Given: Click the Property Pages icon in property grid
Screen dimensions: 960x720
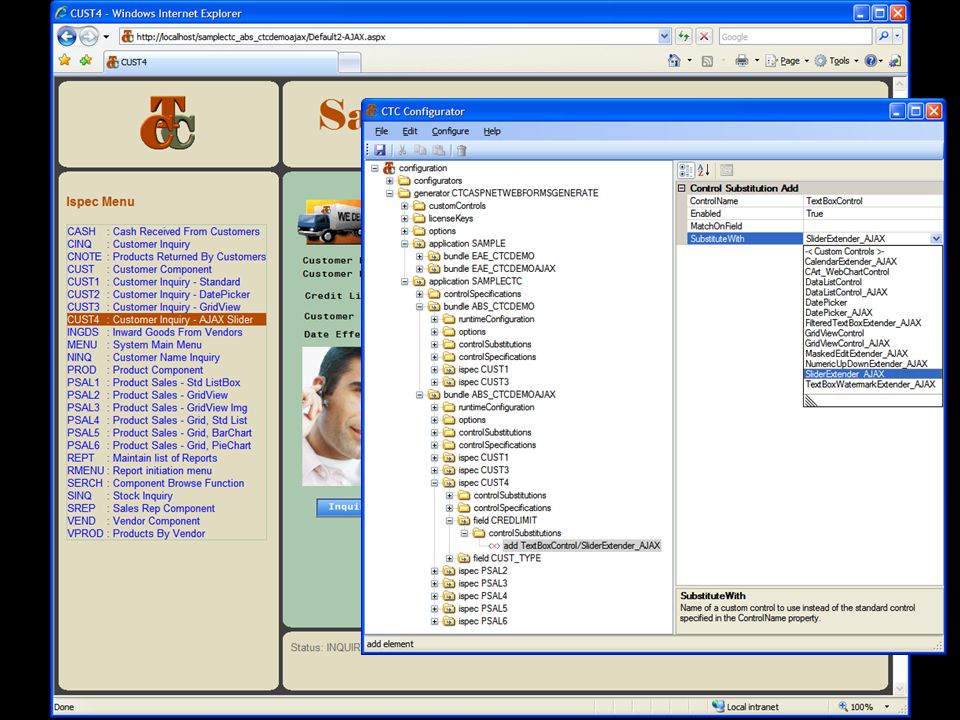Looking at the screenshot, I should [x=726, y=170].
